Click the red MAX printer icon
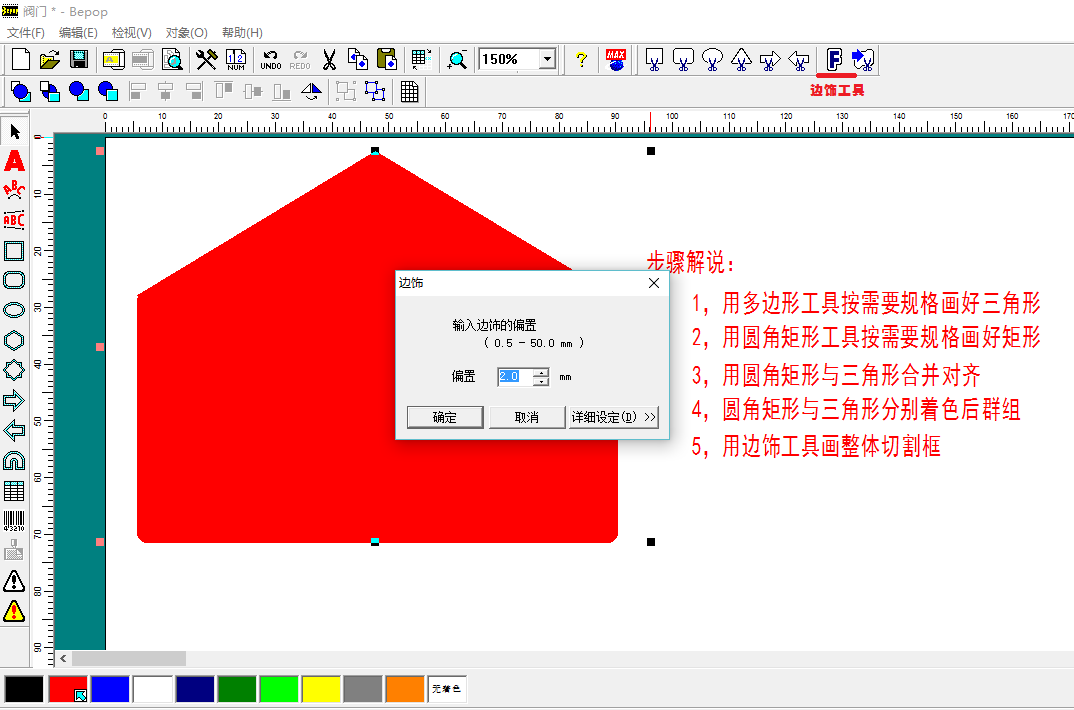1074x710 pixels. pyautogui.click(x=616, y=60)
